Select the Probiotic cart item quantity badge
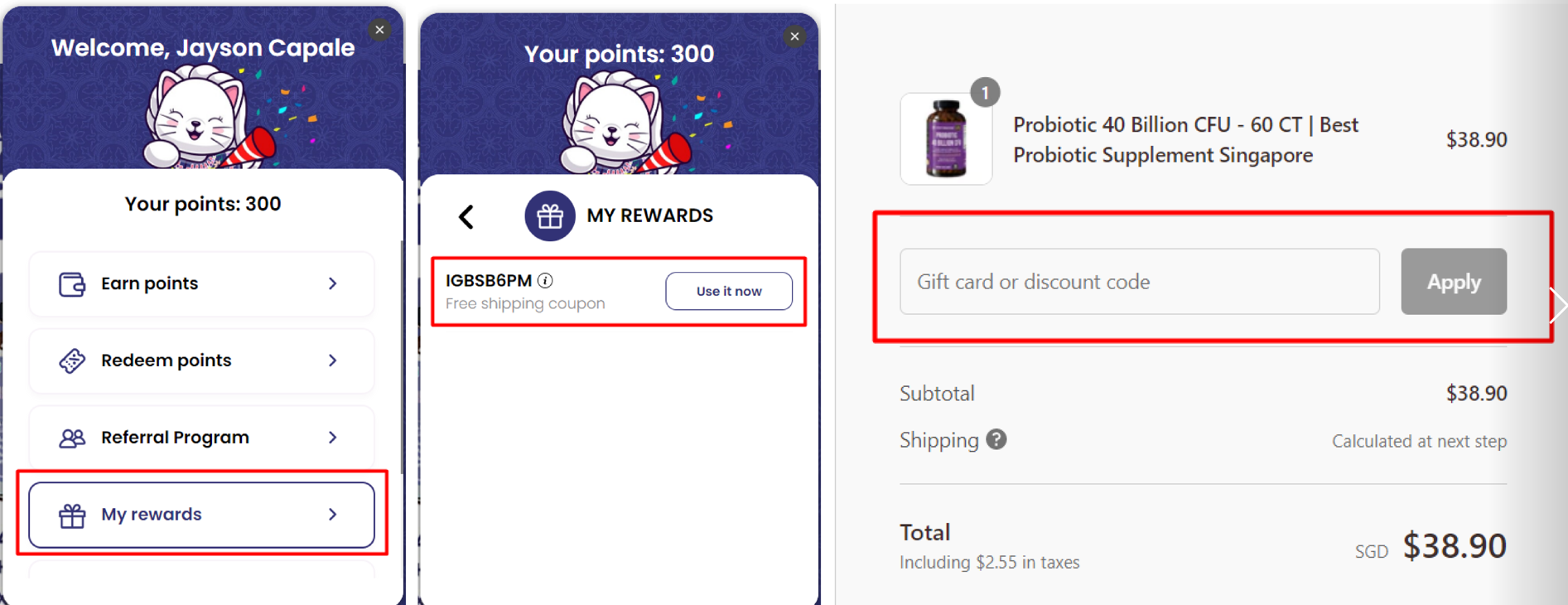 tap(984, 93)
